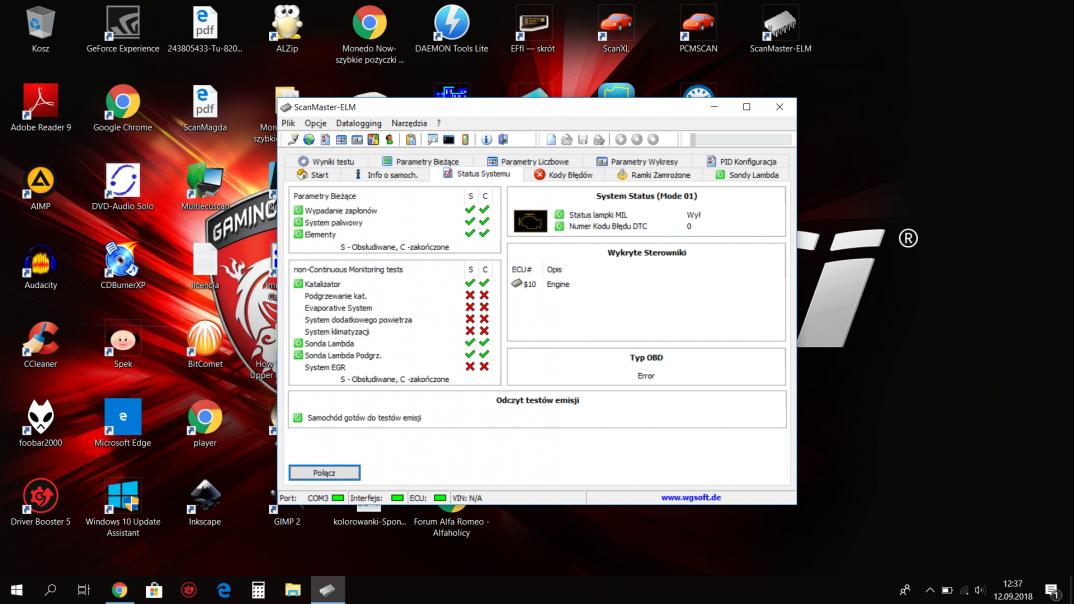The height and width of the screenshot is (604, 1074).
Task: Select the CCleaner desktop icon
Action: pos(40,344)
